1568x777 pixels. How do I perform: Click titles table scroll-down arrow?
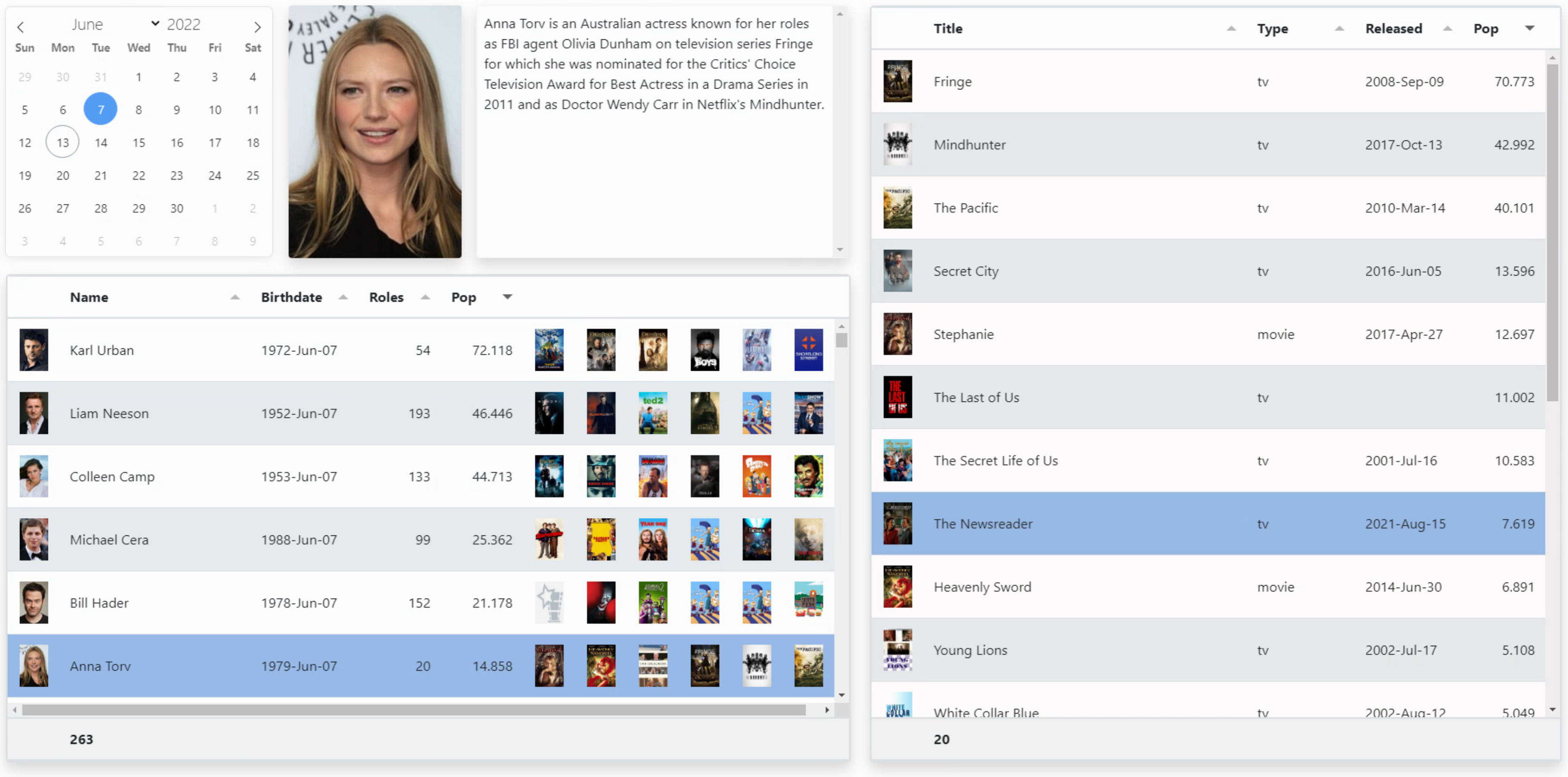1552,710
